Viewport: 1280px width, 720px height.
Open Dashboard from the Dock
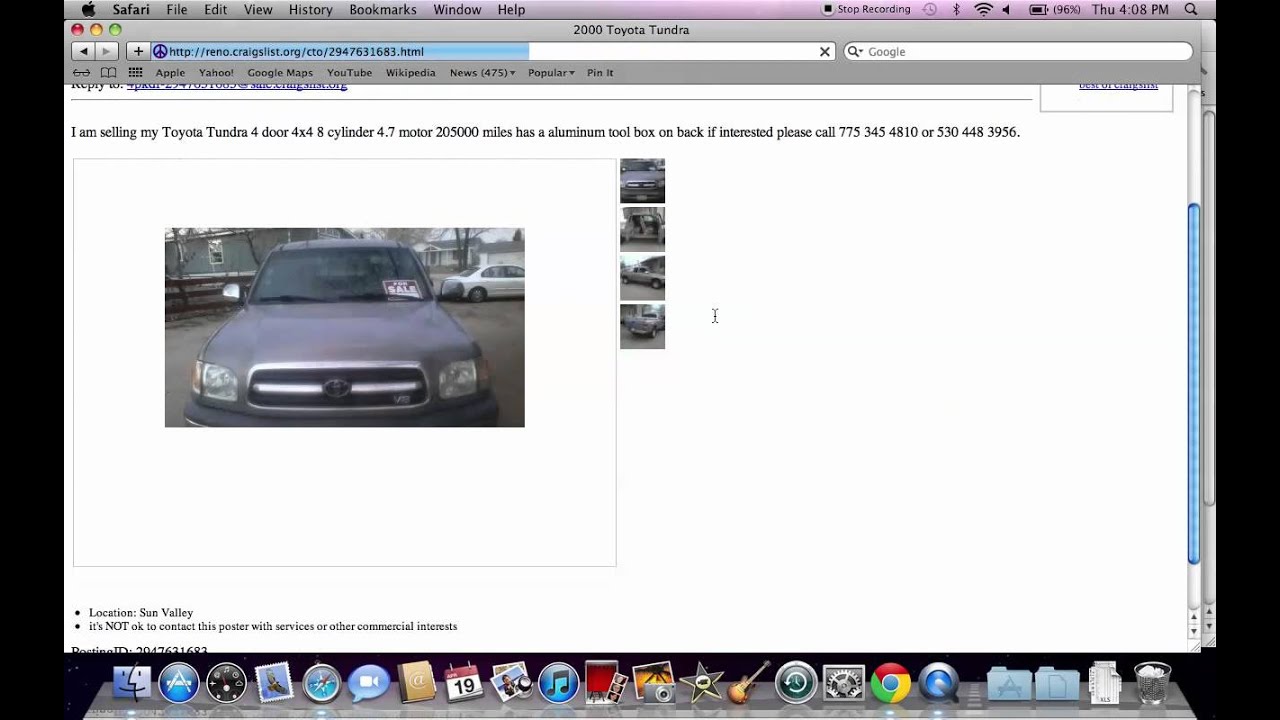(x=226, y=684)
